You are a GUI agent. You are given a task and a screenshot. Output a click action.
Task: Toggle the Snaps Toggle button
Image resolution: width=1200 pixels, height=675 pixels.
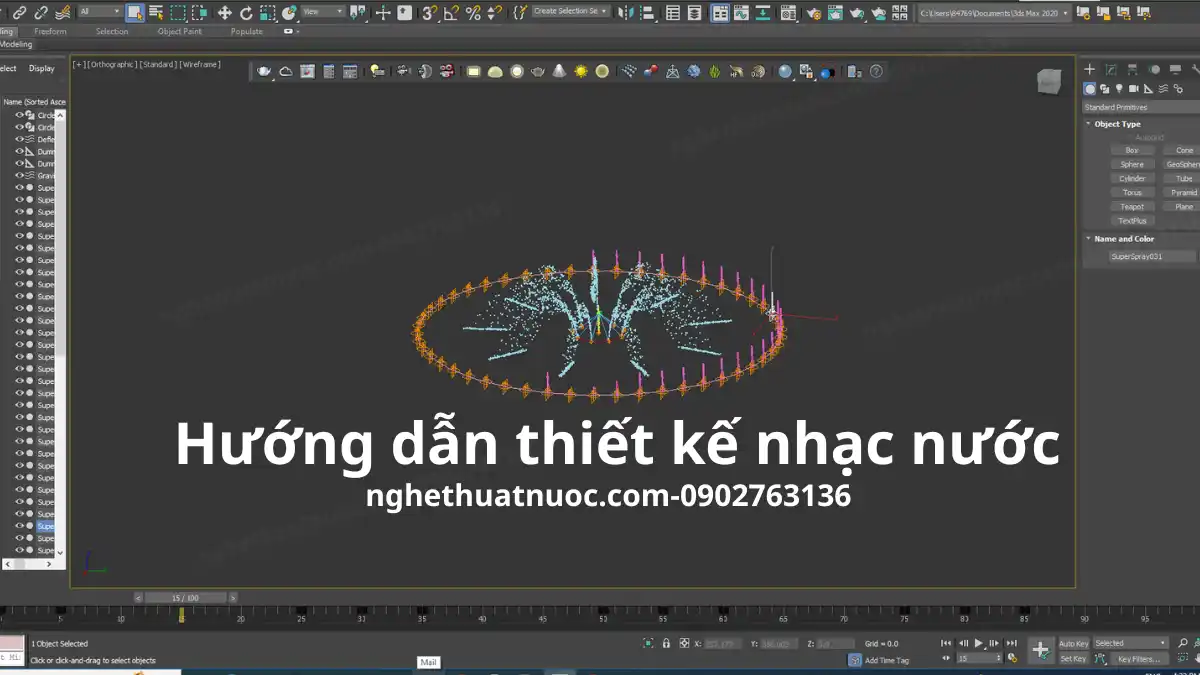point(428,13)
